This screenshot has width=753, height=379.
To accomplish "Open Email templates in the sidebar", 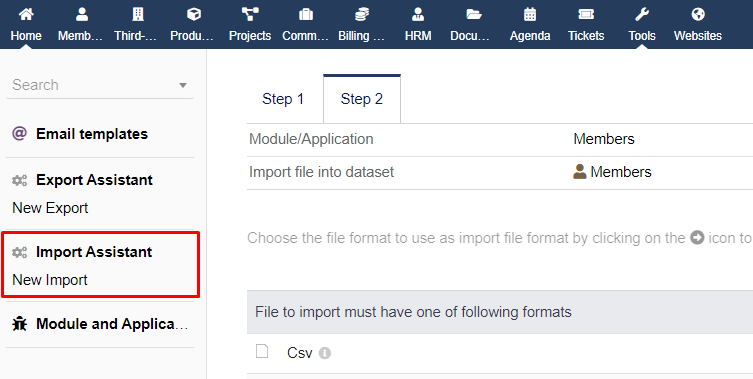I will [x=92, y=134].
